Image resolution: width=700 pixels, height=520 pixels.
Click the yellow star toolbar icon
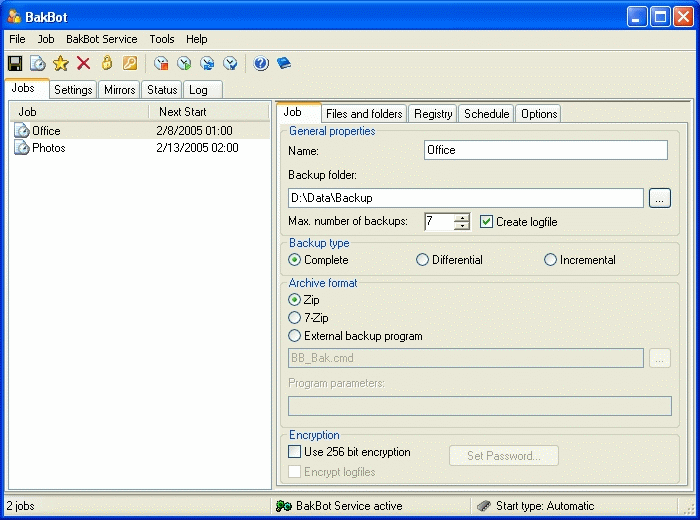pos(61,63)
